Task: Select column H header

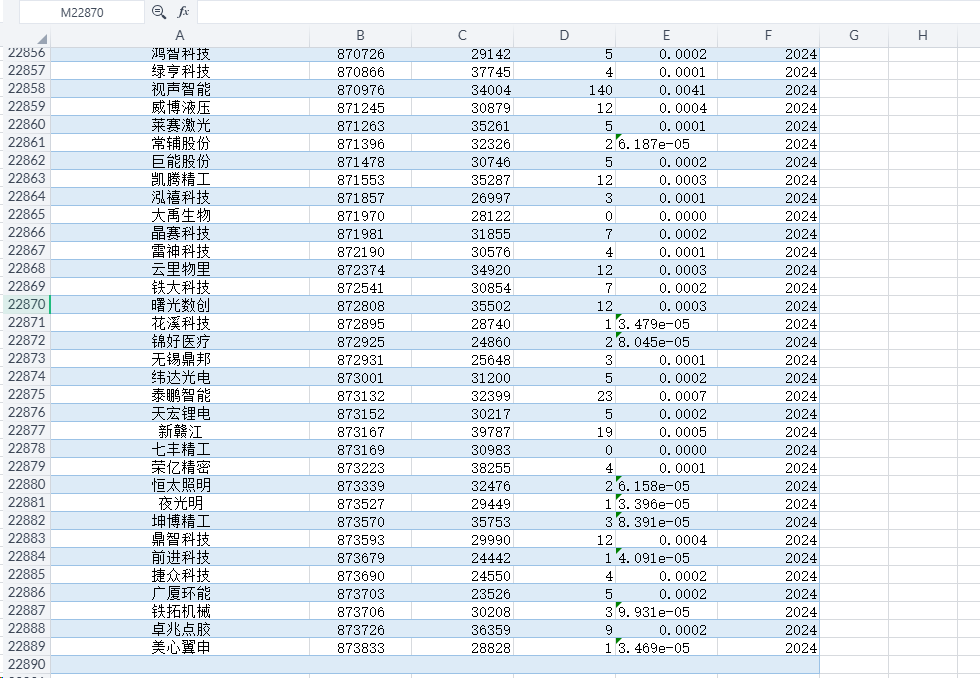Action: point(922,36)
